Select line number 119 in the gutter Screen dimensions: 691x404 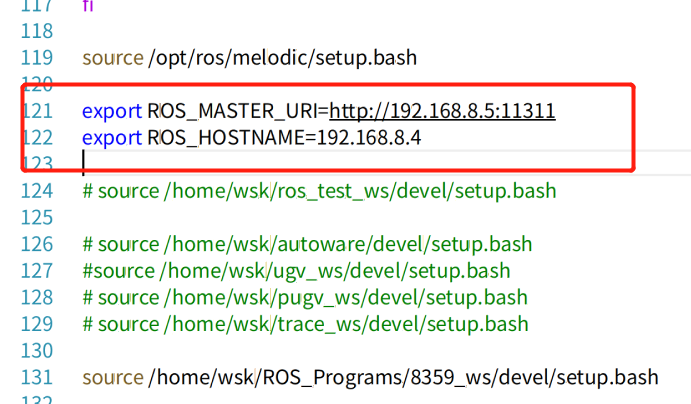[37, 58]
